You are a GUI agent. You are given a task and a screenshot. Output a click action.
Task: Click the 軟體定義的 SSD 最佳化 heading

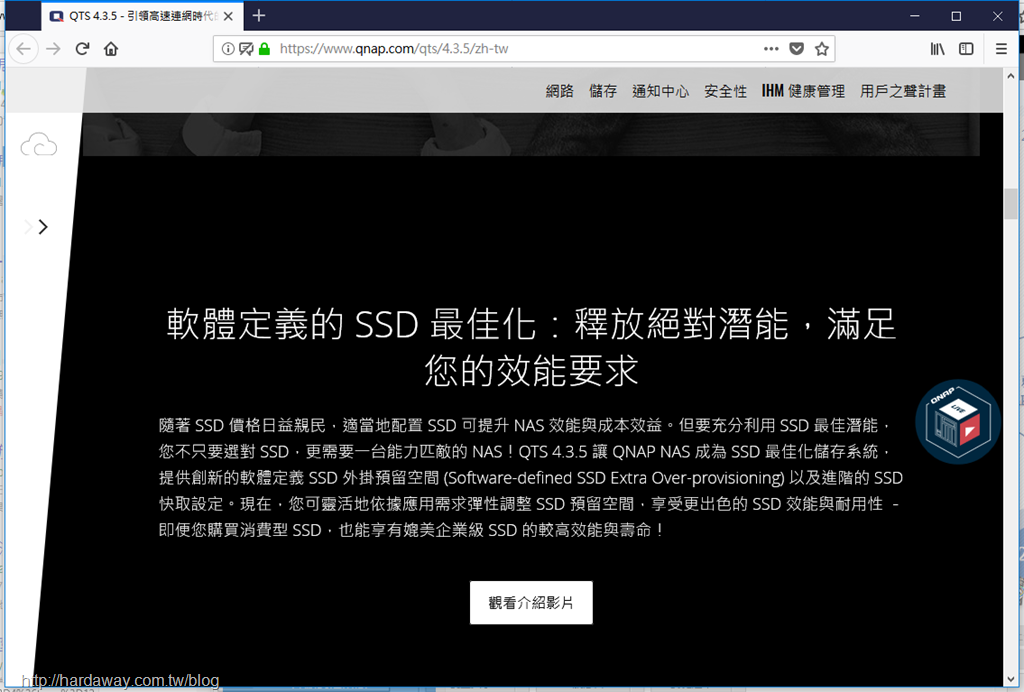531,347
